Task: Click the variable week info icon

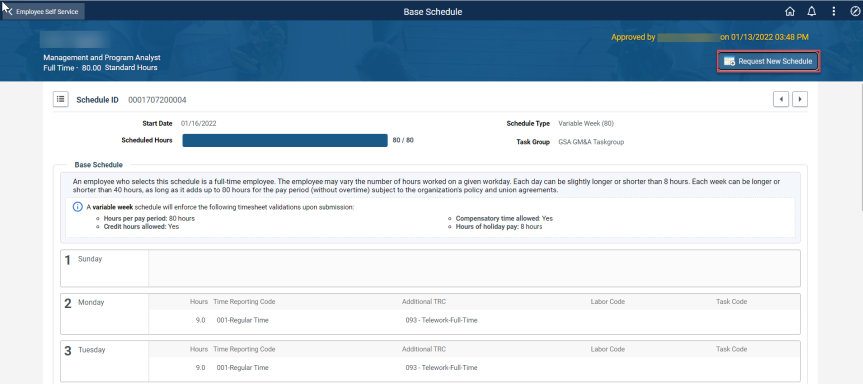Action: tap(78, 207)
